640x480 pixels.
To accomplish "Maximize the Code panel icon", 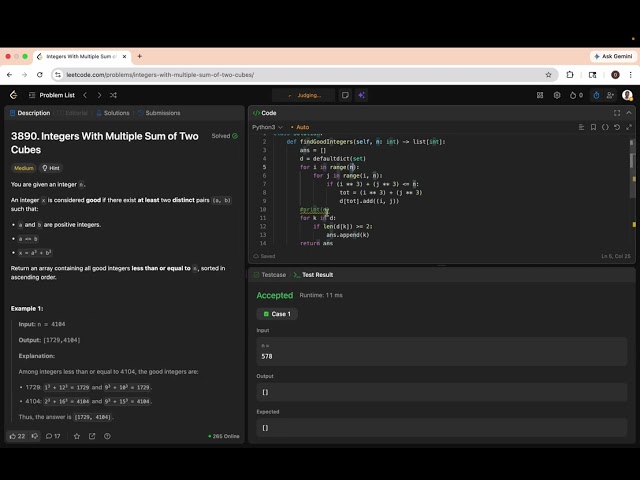I will 617,113.
